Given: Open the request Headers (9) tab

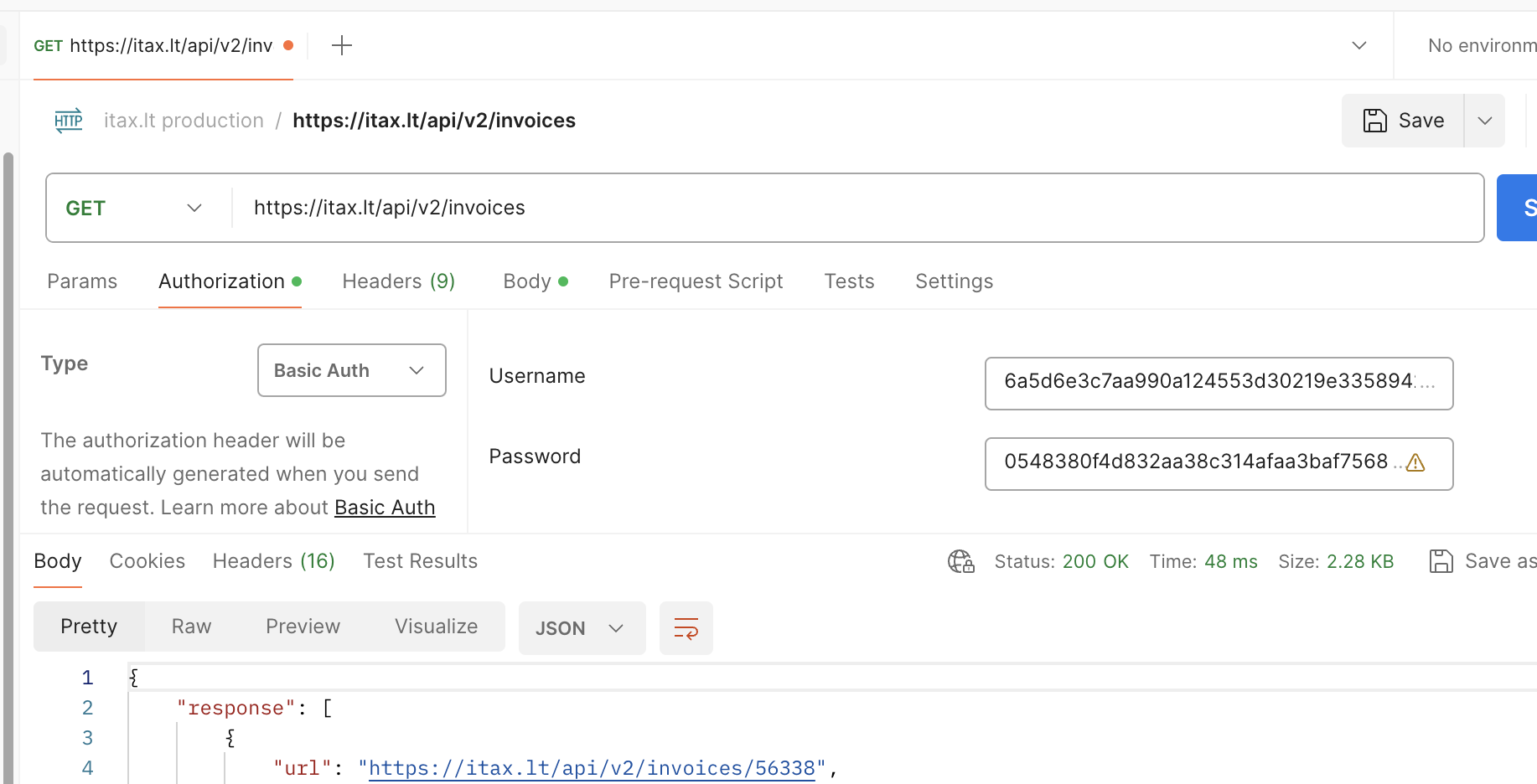Looking at the screenshot, I should 398,281.
